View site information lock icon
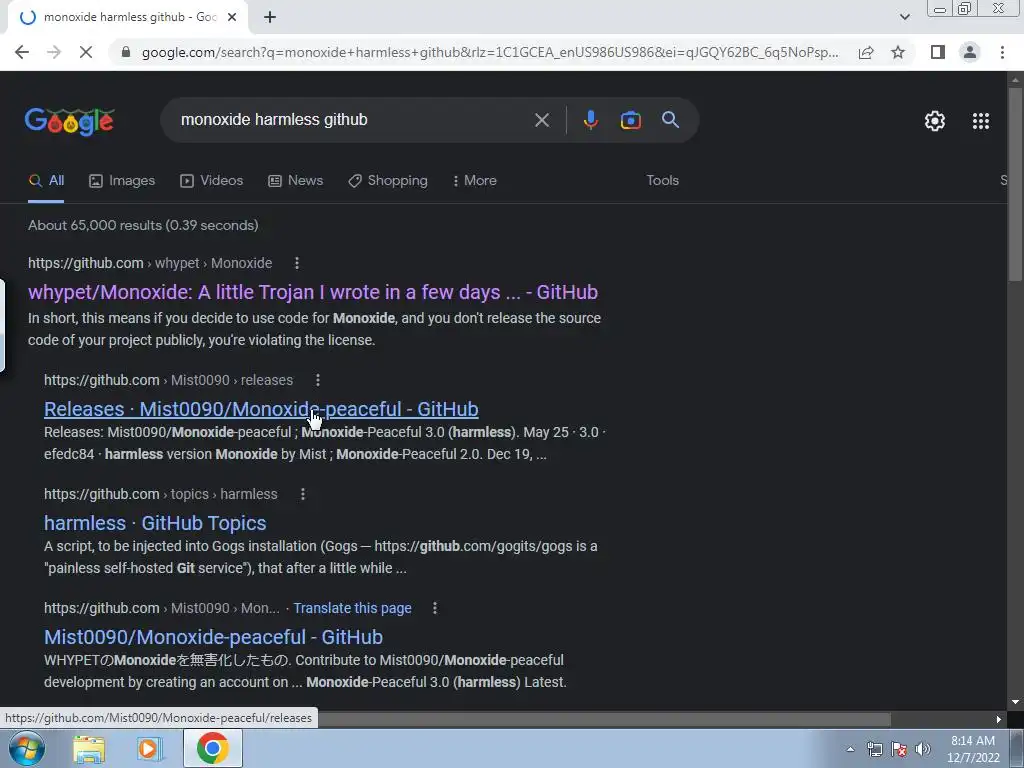Viewport: 1024px width, 768px height. [126, 52]
